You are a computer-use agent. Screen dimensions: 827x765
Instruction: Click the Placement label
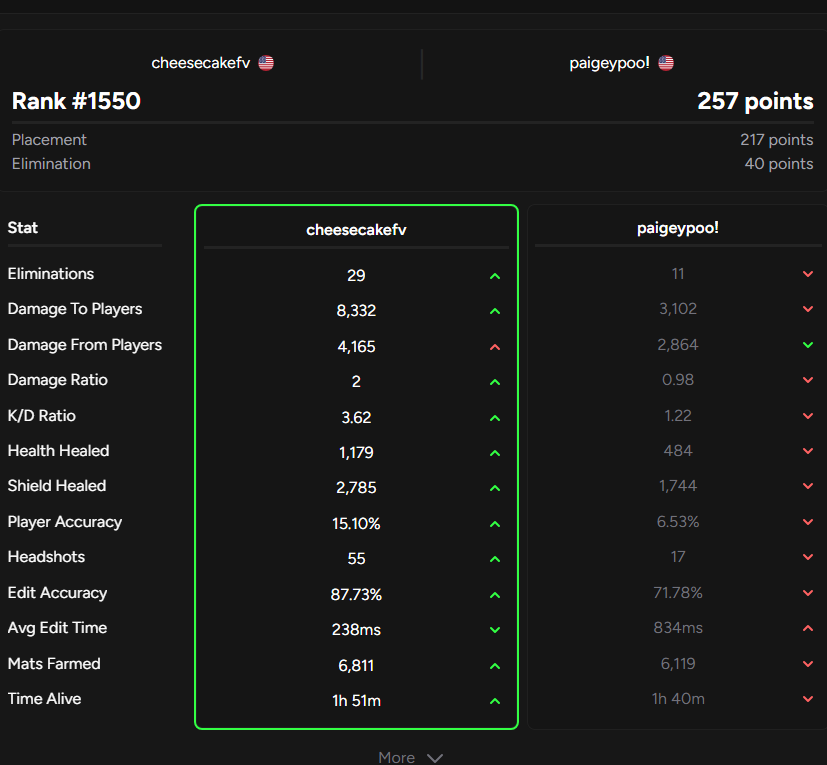tap(49, 140)
